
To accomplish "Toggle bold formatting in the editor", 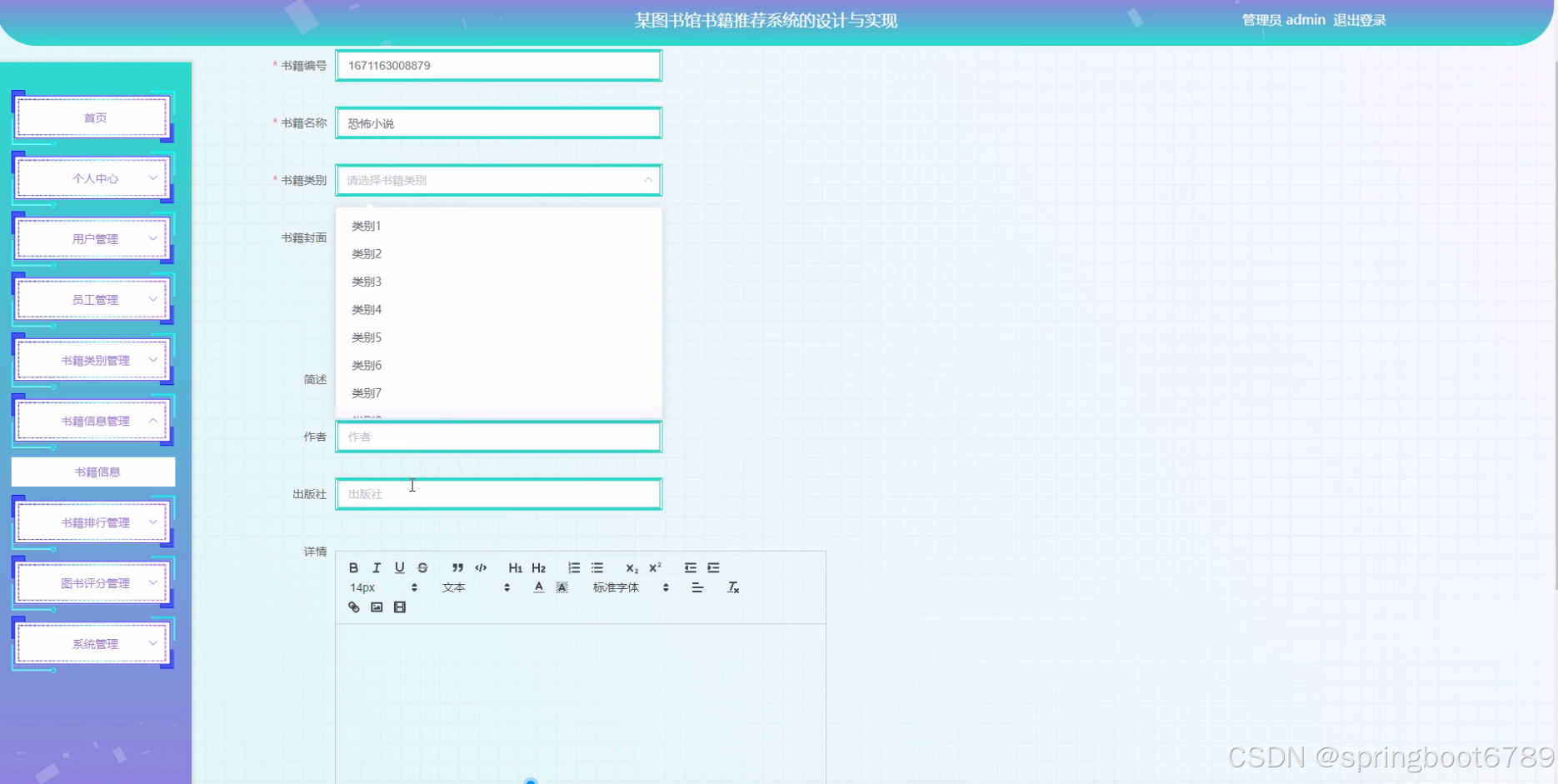I will [x=353, y=567].
